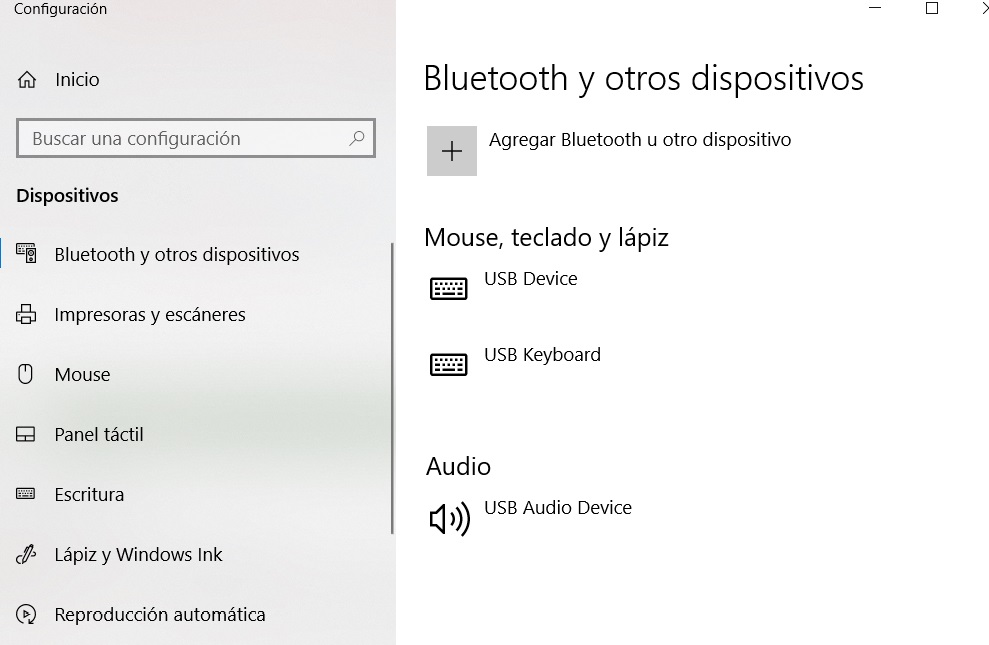Click the search magnifier icon

357,139
